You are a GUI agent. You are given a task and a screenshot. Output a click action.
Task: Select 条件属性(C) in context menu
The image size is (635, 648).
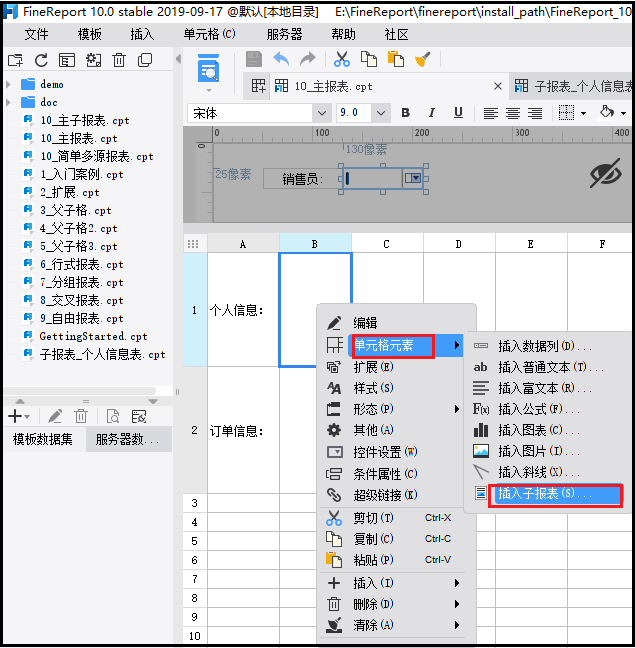coord(385,474)
